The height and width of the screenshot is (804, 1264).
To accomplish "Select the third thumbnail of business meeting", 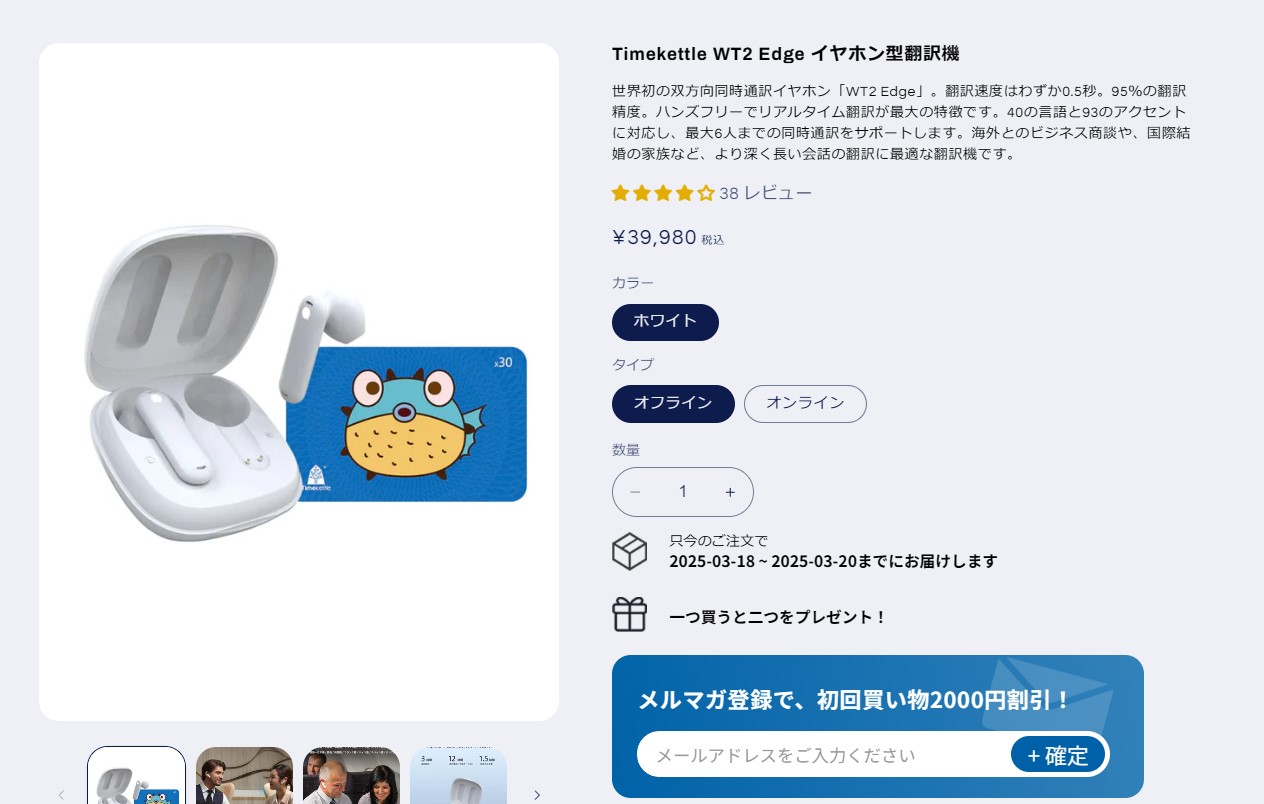I will (351, 776).
